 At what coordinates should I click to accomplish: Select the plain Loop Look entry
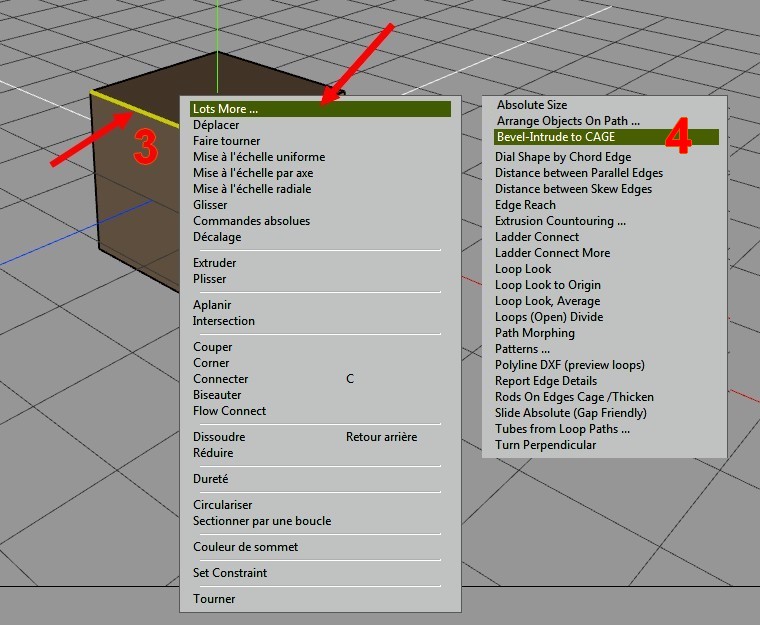pyautogui.click(x=523, y=269)
